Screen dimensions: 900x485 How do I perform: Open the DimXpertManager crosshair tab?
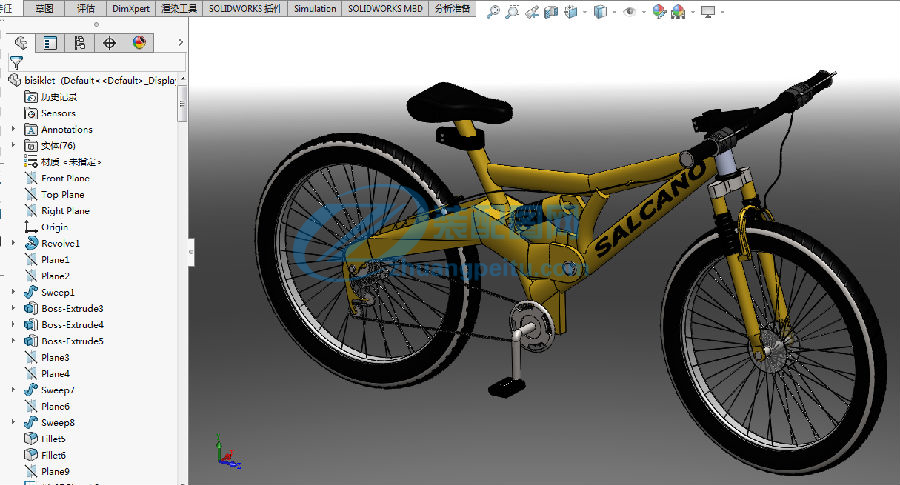click(109, 42)
